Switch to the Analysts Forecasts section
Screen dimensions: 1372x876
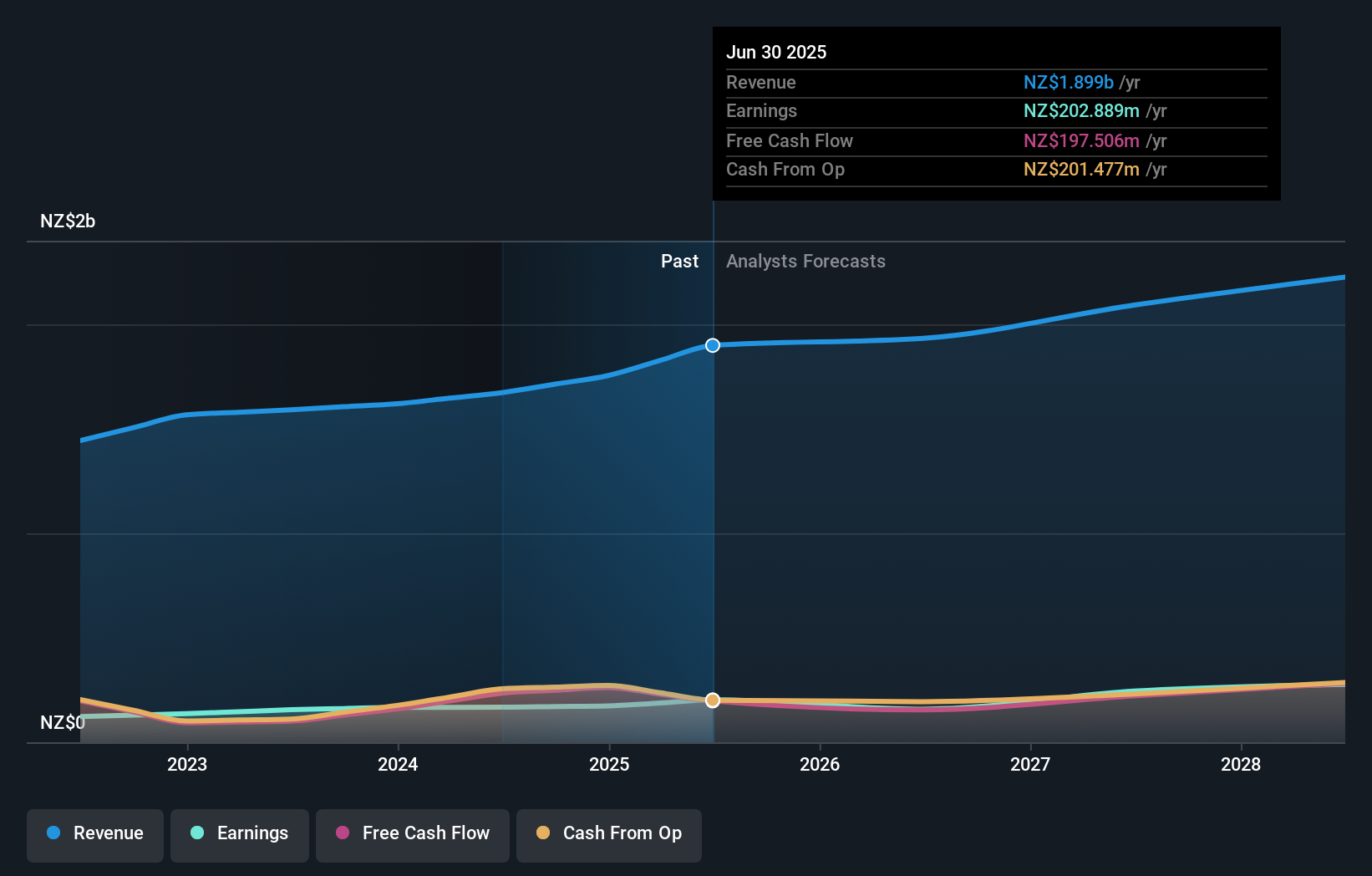[805, 261]
